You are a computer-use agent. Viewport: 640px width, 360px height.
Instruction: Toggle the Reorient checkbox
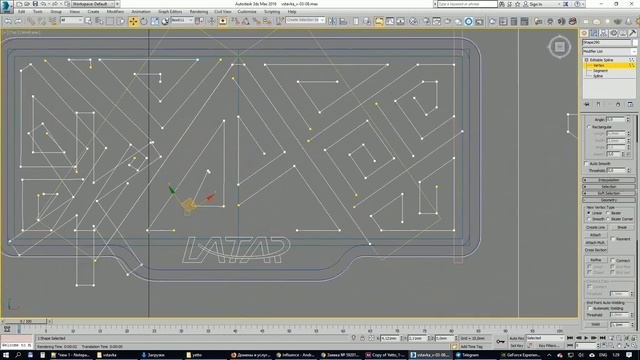pos(613,239)
